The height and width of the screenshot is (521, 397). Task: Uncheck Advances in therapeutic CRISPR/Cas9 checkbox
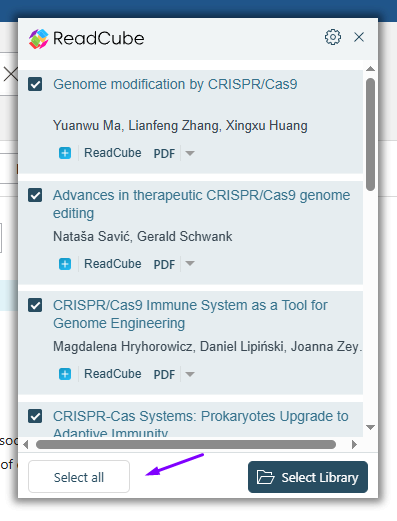pos(35,195)
